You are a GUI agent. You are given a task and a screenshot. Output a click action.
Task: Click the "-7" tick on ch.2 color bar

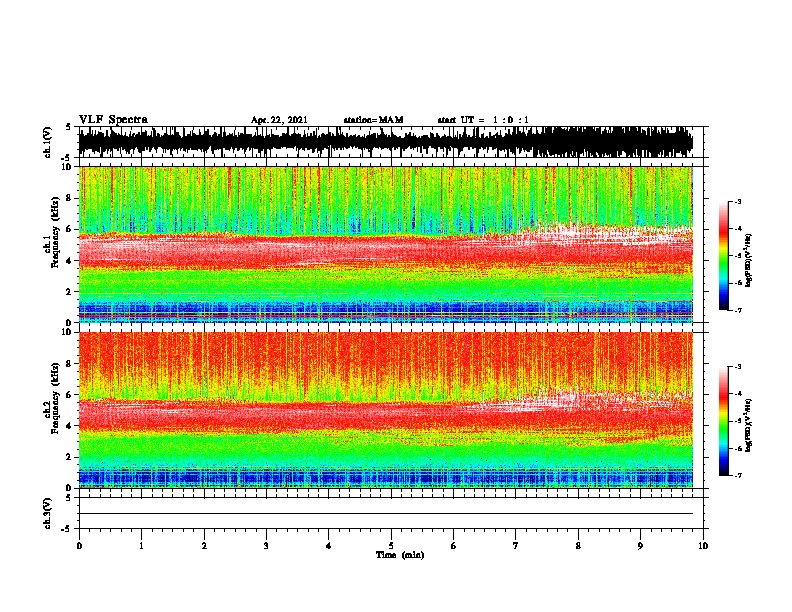pos(737,476)
